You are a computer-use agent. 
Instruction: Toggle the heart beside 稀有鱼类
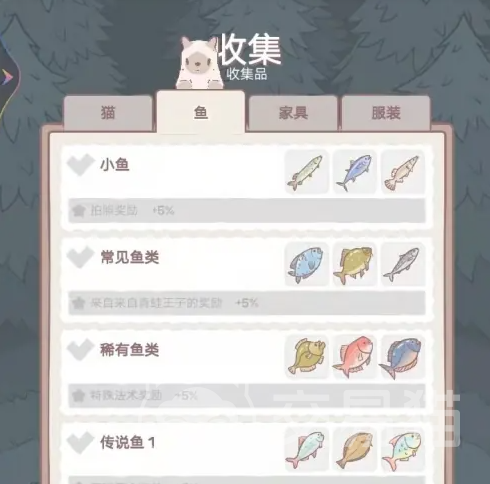(x=80, y=349)
